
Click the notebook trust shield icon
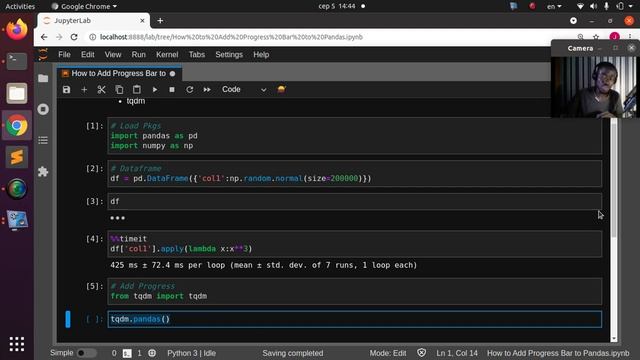(x=421, y=353)
